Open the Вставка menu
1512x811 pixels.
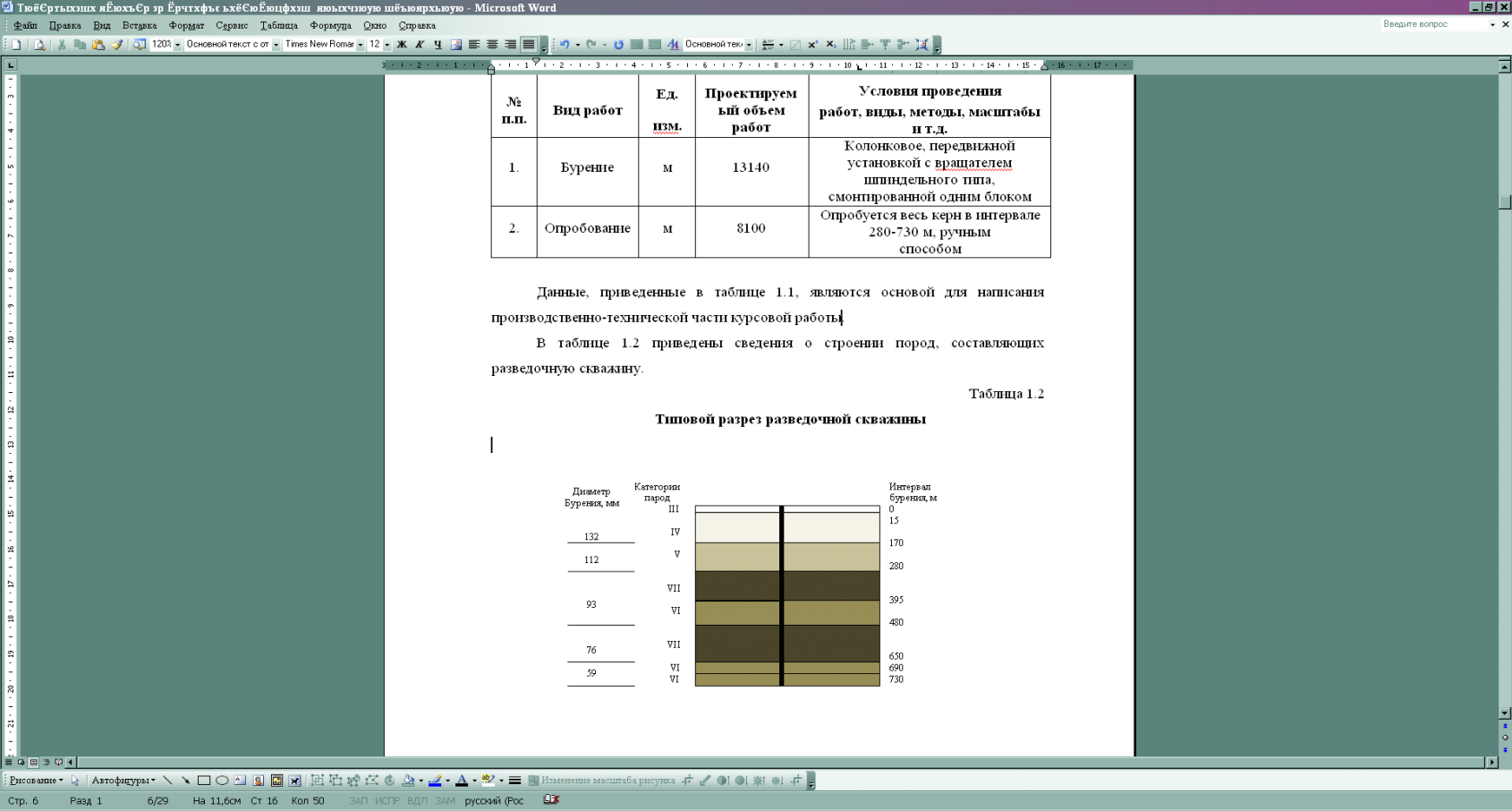pyautogui.click(x=140, y=25)
